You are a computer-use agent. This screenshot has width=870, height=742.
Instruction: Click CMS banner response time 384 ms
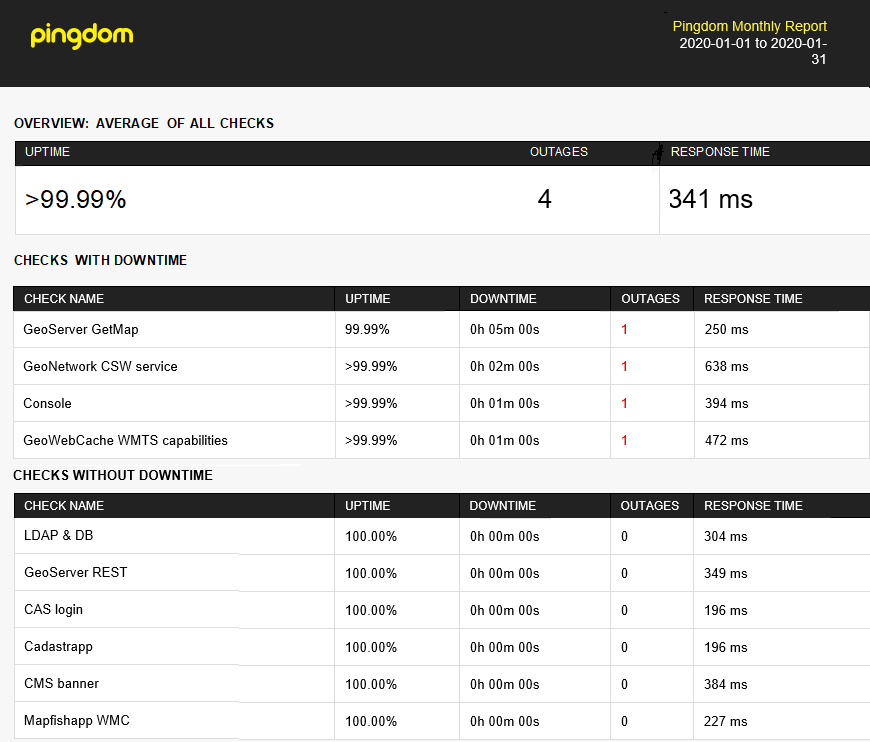726,684
